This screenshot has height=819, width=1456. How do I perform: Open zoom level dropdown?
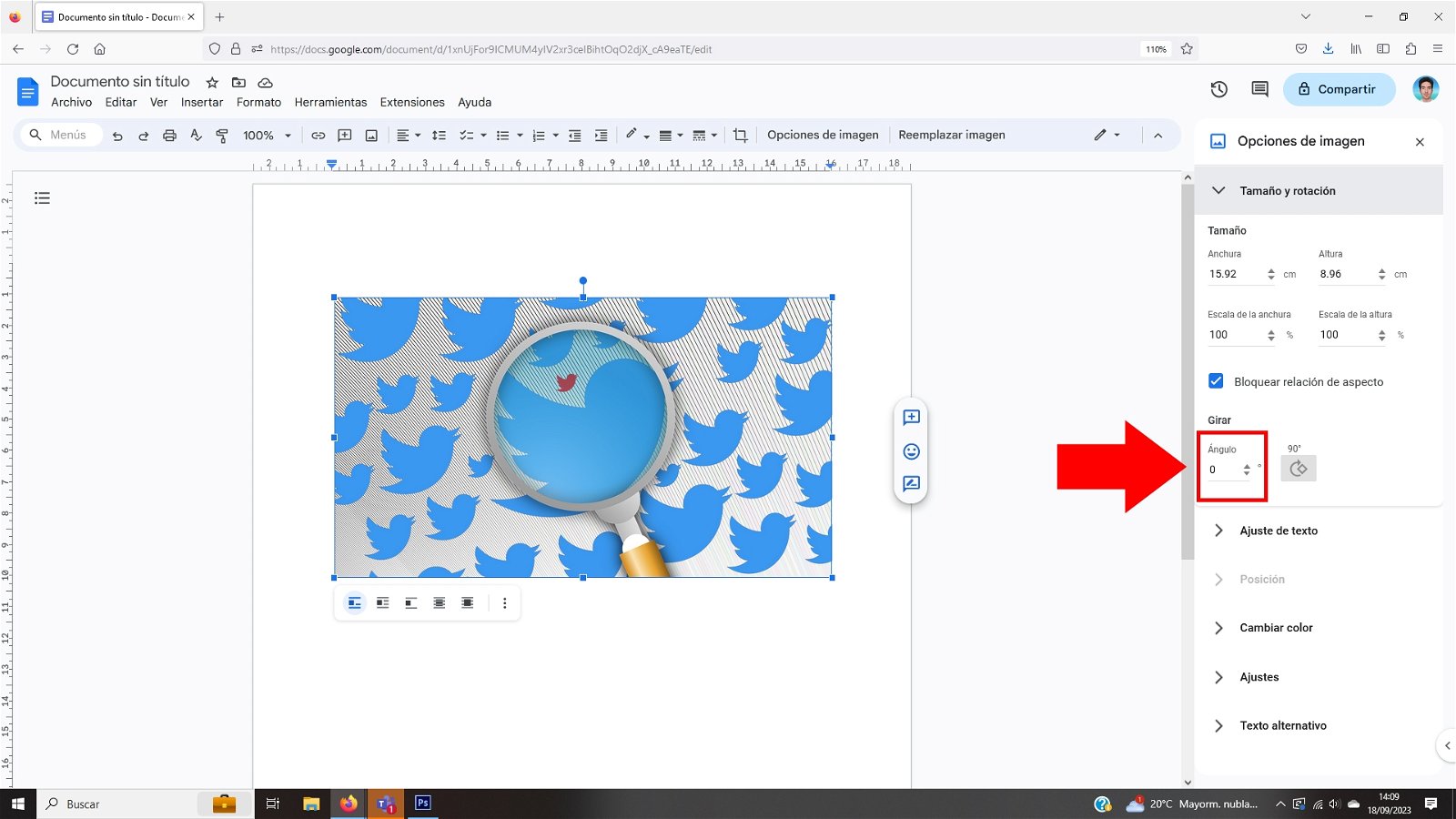[x=267, y=136]
